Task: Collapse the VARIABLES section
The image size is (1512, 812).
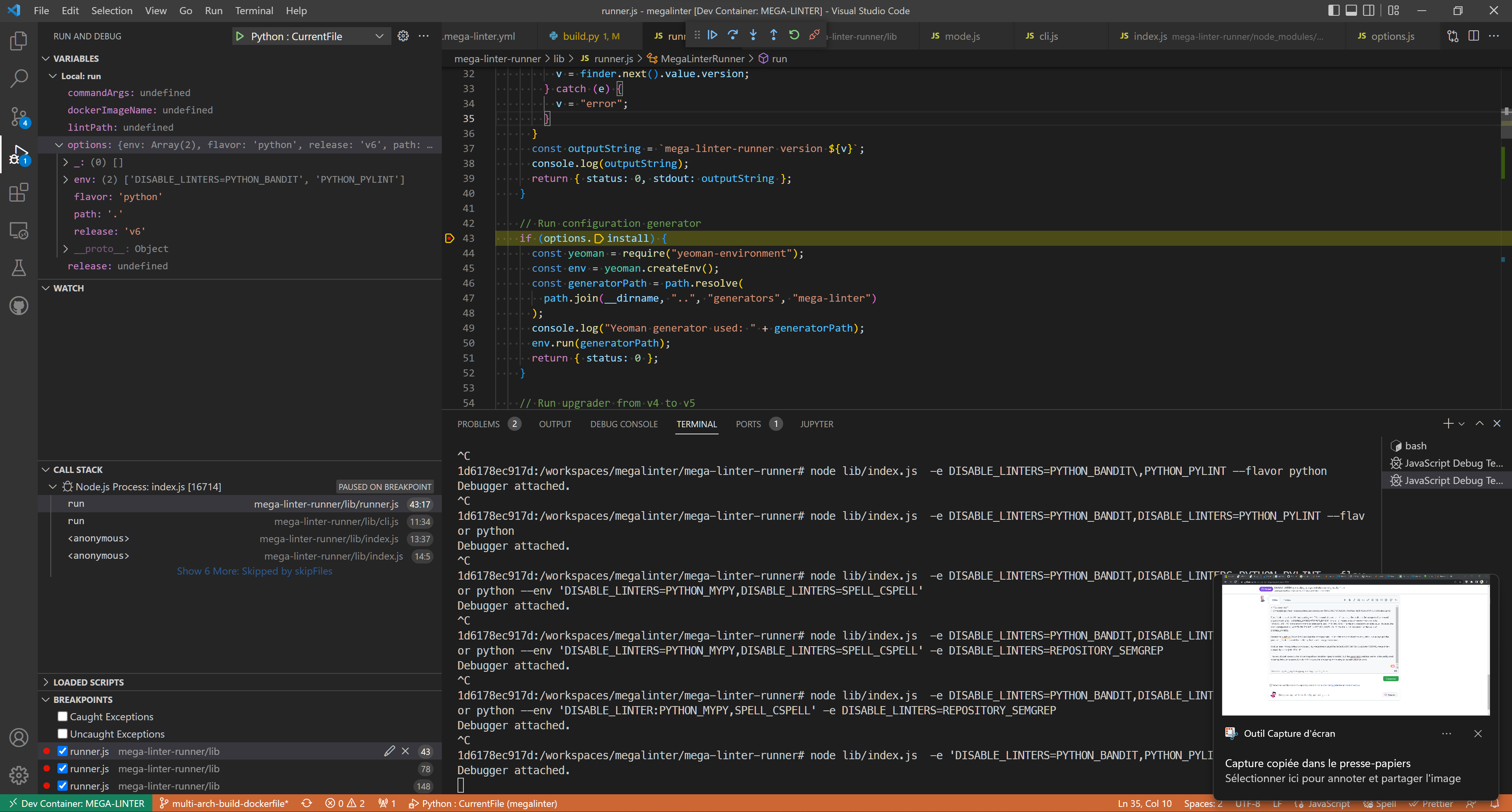Action: (46, 58)
